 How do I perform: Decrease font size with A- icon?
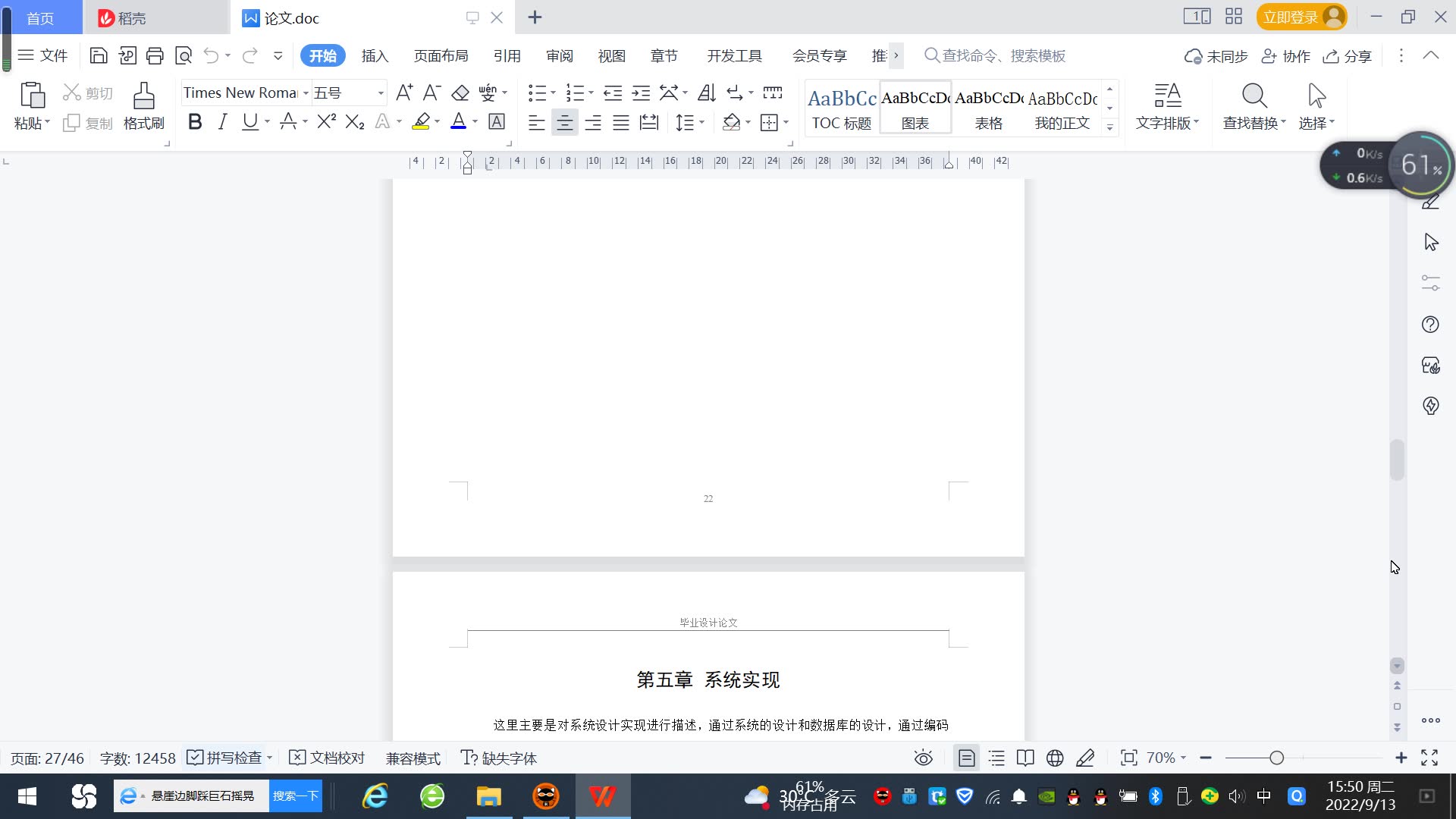click(x=431, y=93)
